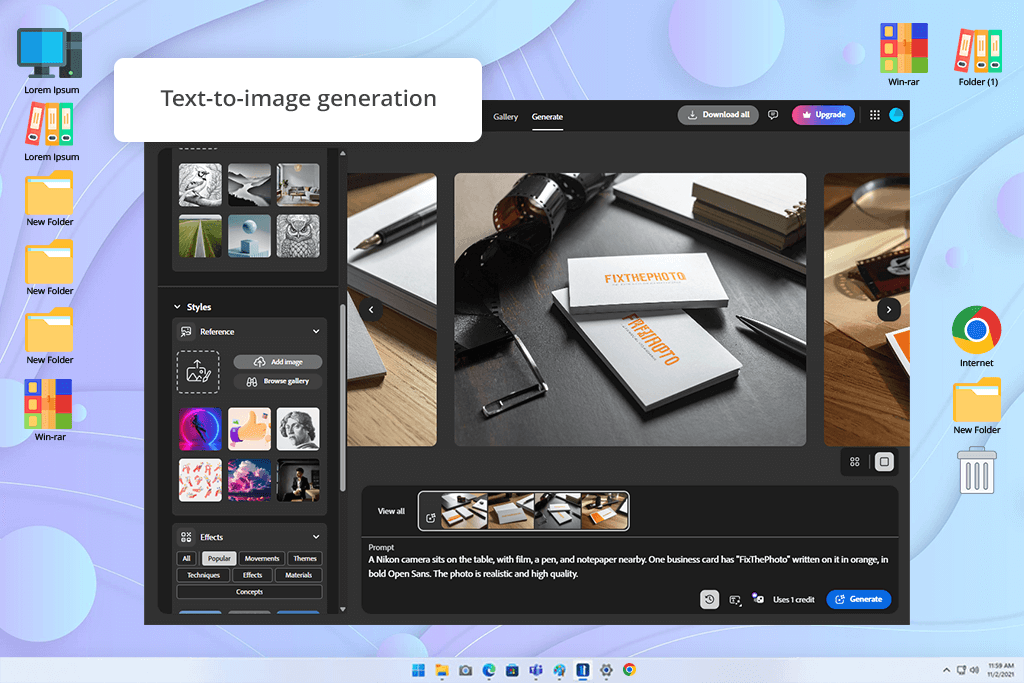
Task: Open Microsoft Store from the taskbar
Action: (512, 670)
